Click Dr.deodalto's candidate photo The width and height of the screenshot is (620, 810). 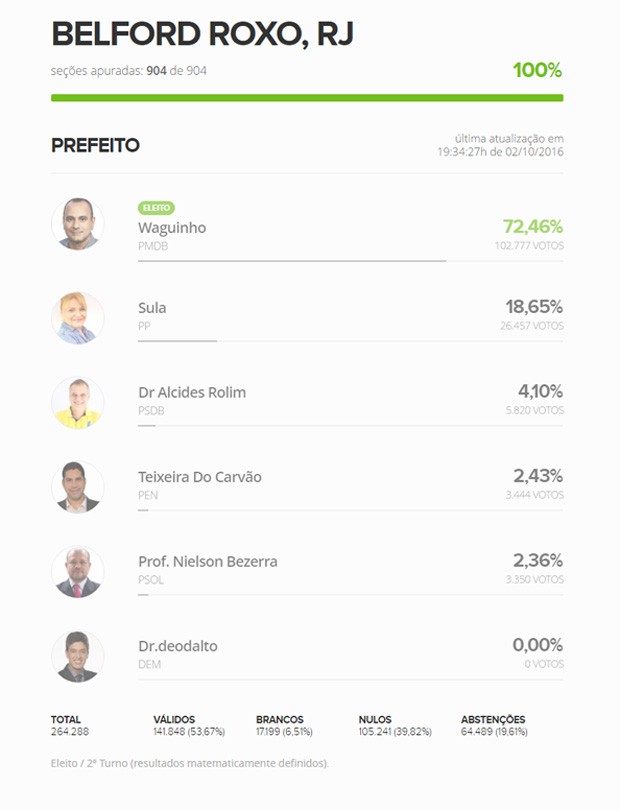77,657
